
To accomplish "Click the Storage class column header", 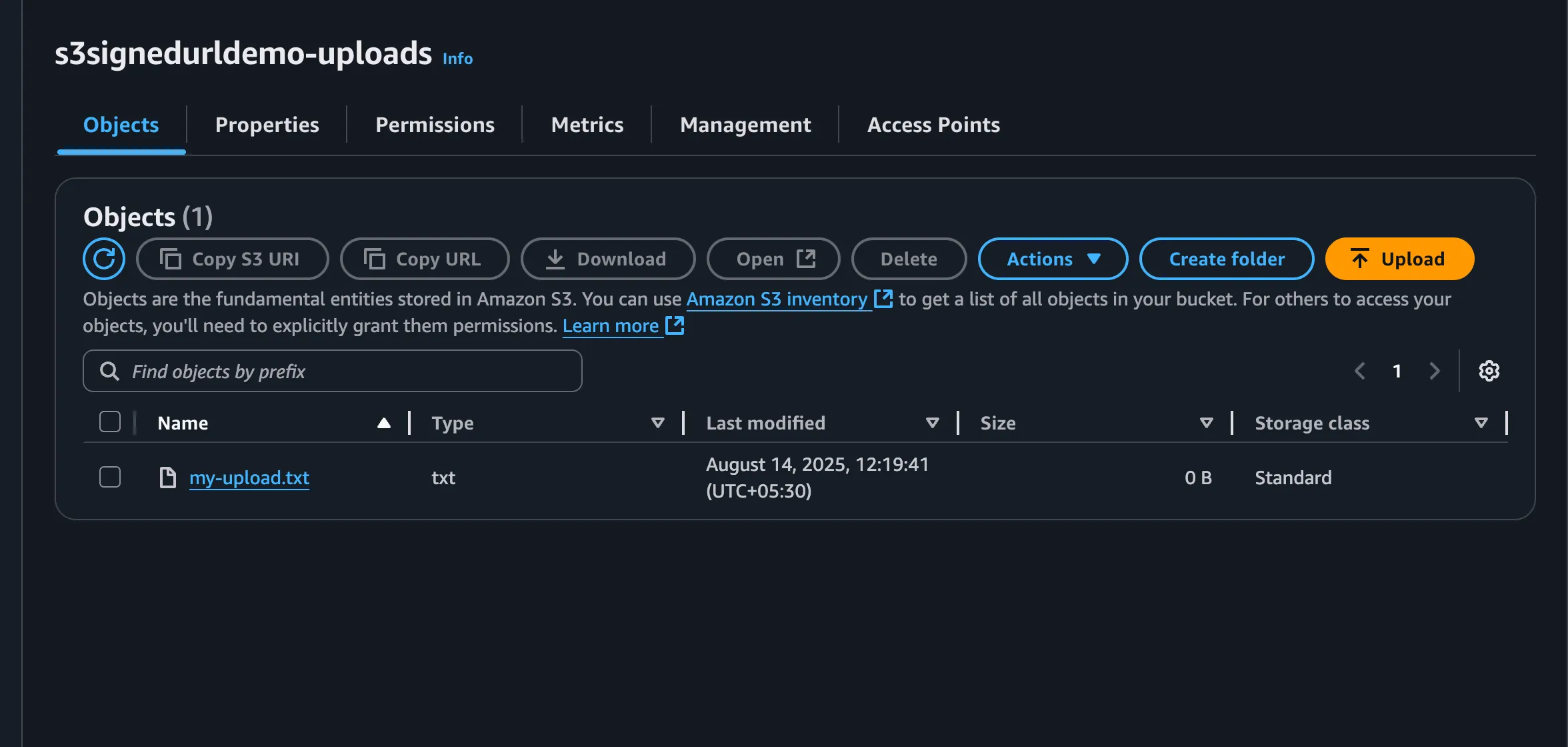I will pos(1312,423).
